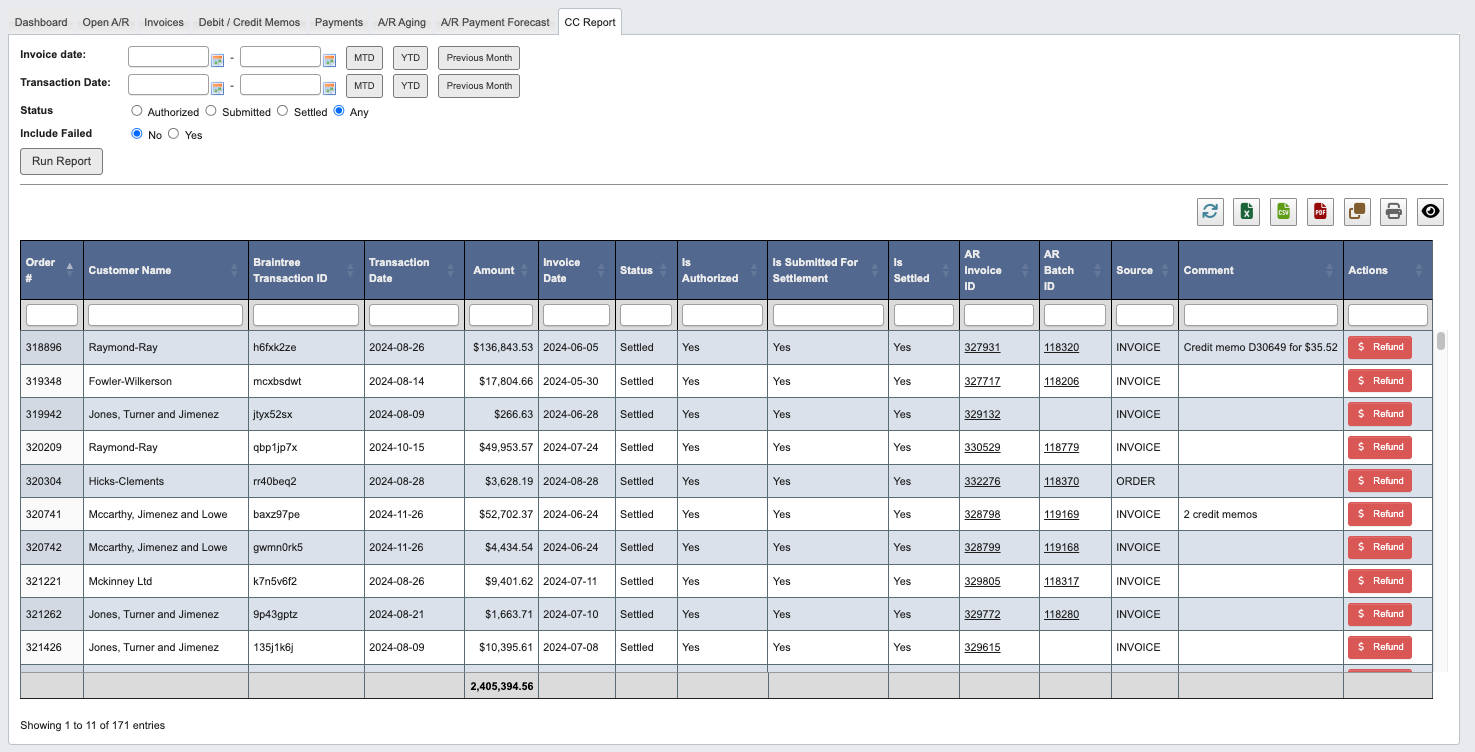Refresh the report data
The image size is (1475, 752).
[1209, 211]
